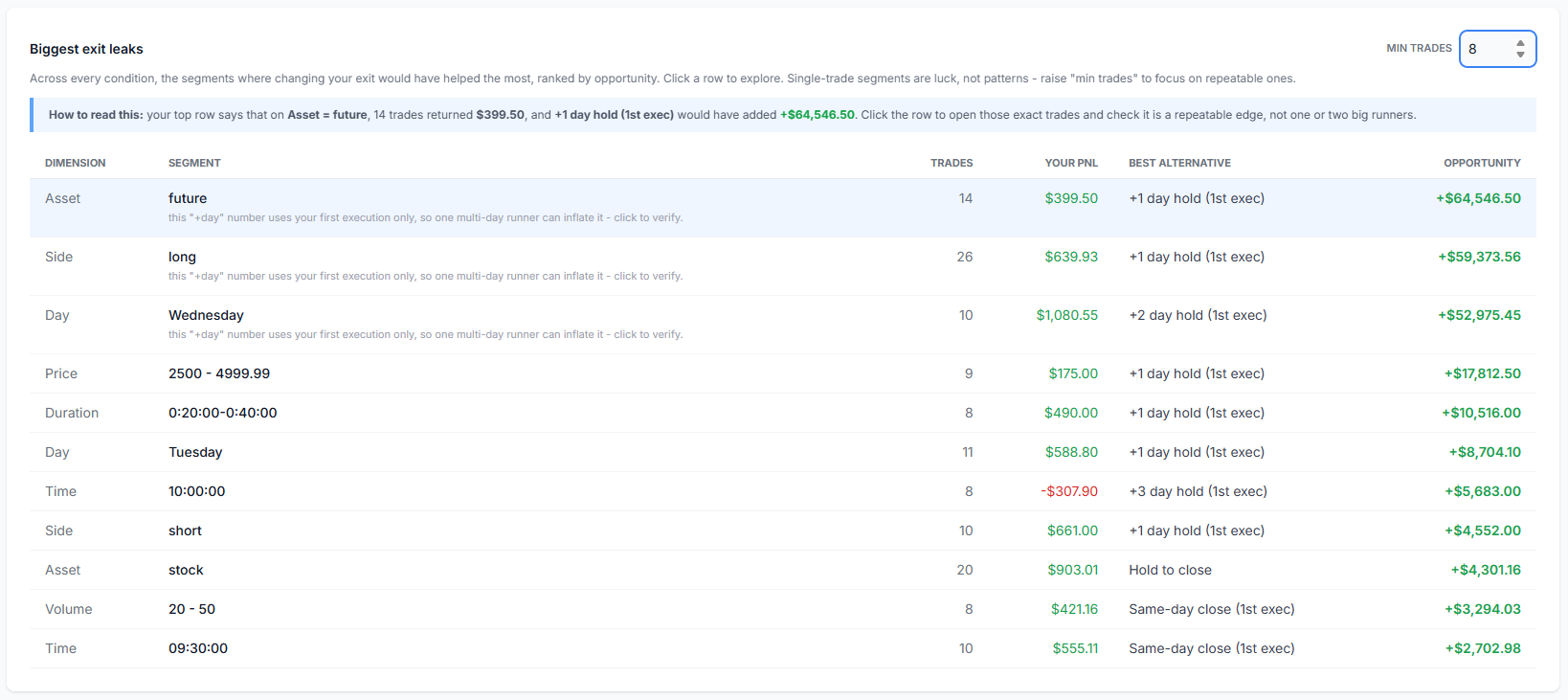This screenshot has height=700, width=1568.
Task: Click the $175.00 PNL value
Action: pos(1073,373)
